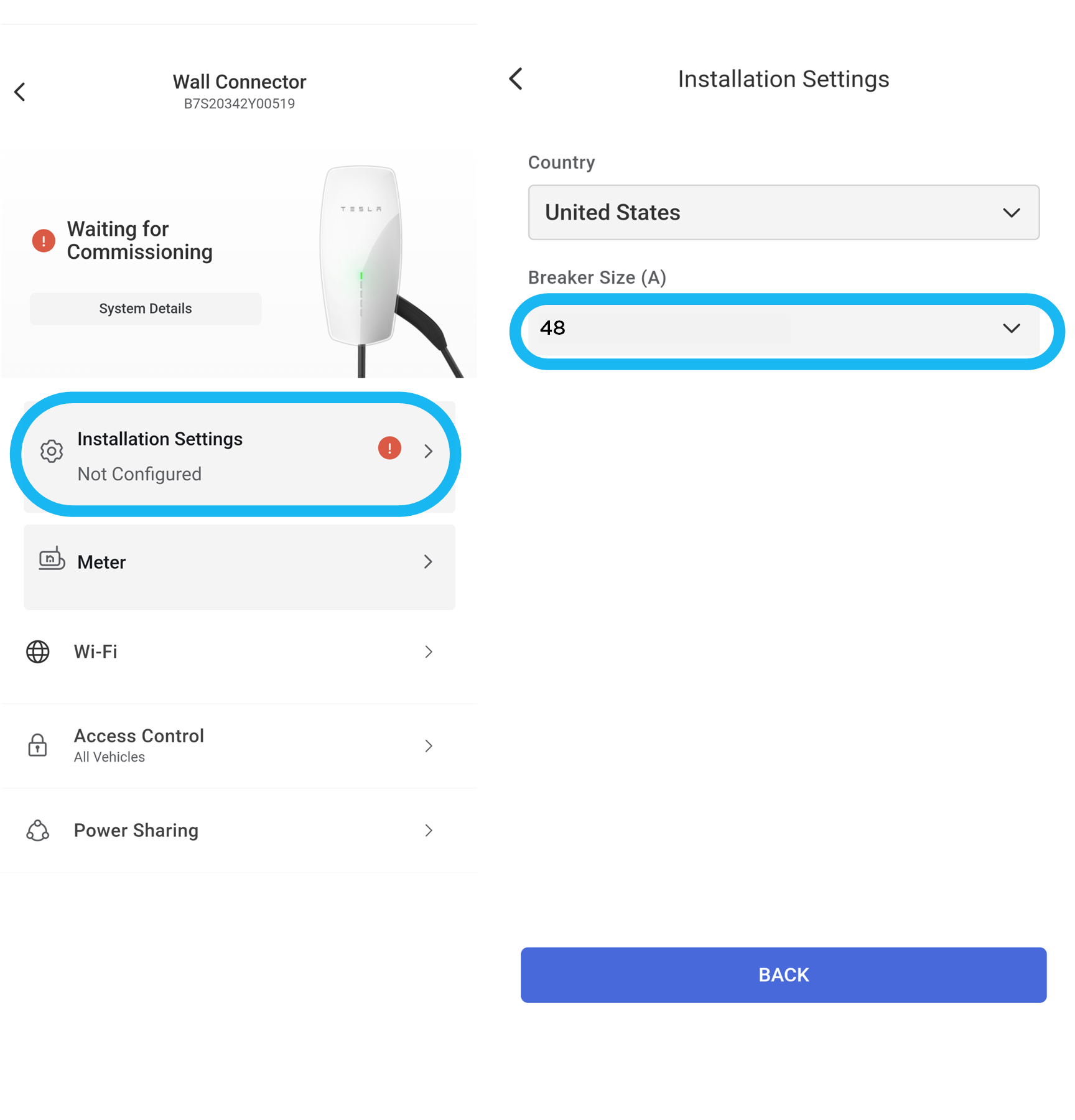Go back from the Installation Settings screen
Image resolution: width=1075 pixels, height=1120 pixels.
(516, 79)
